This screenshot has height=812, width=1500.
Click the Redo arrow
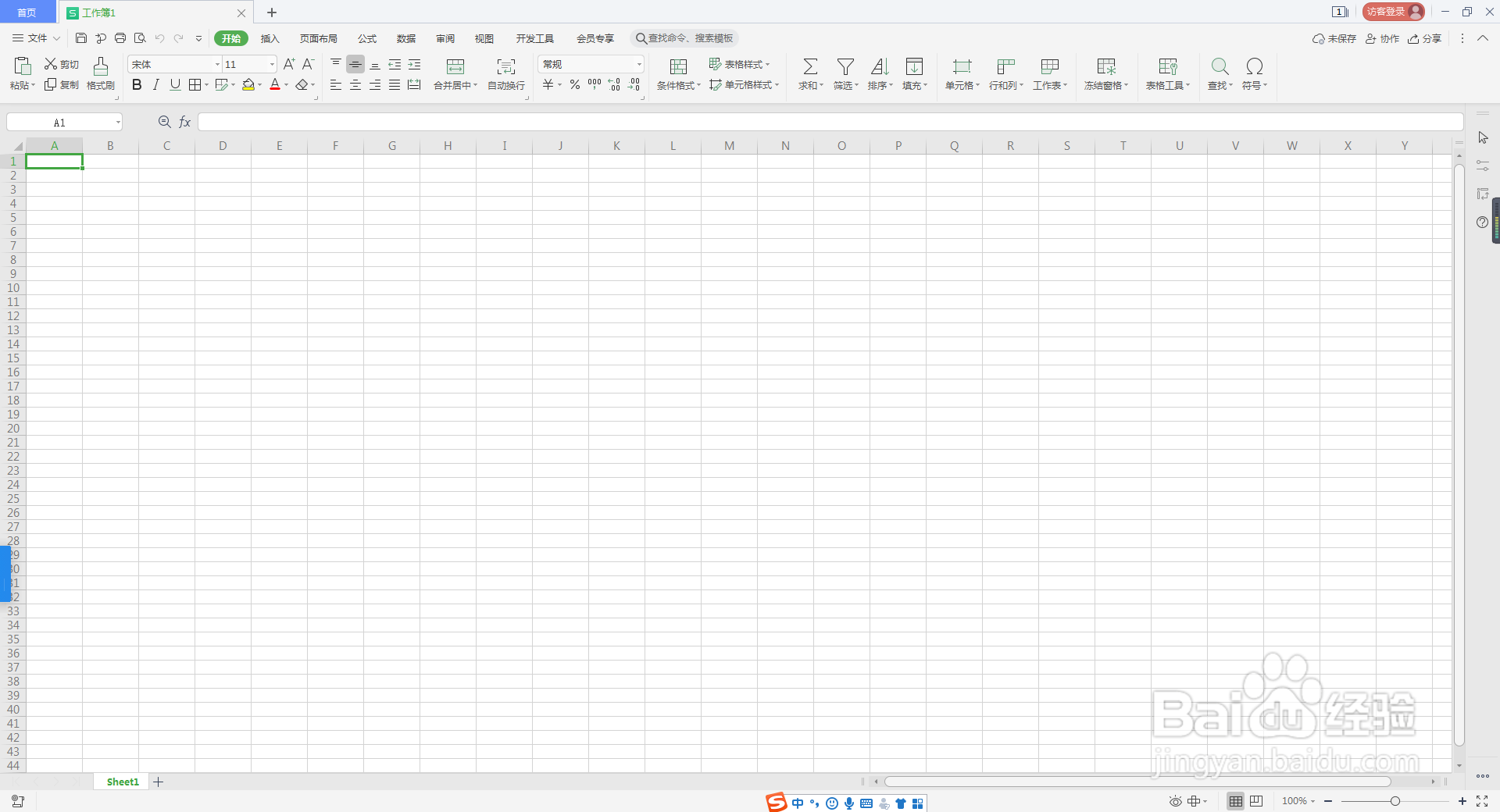[179, 38]
